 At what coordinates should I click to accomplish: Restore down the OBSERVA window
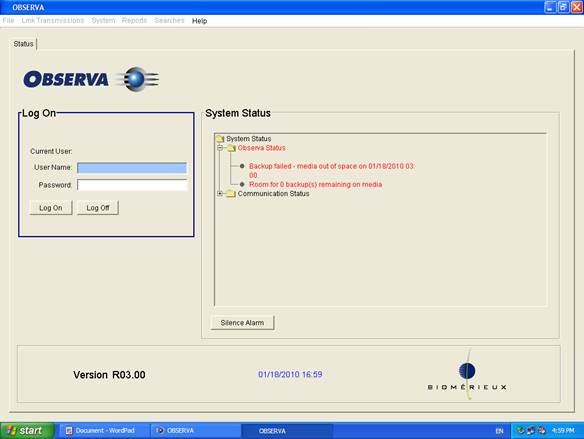pyautogui.click(x=563, y=7)
